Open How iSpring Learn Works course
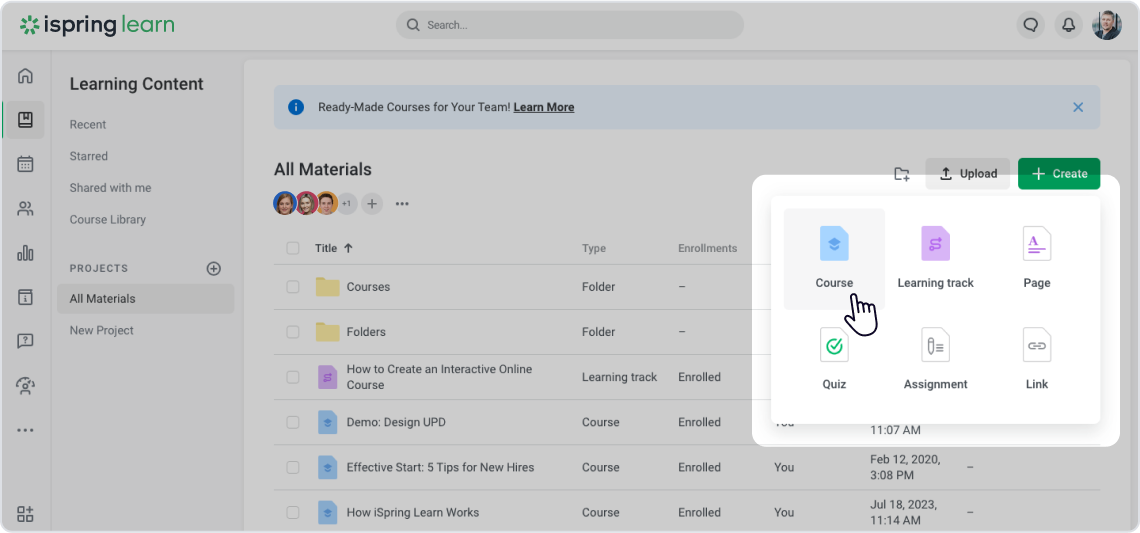The height and width of the screenshot is (533, 1140). coord(412,512)
